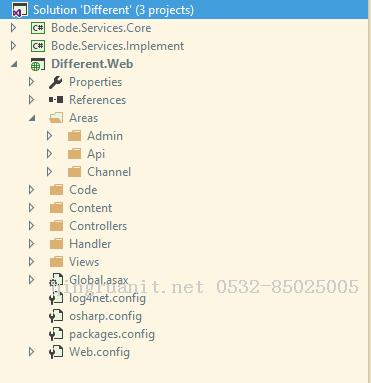Select the Api folder label

tap(96, 154)
